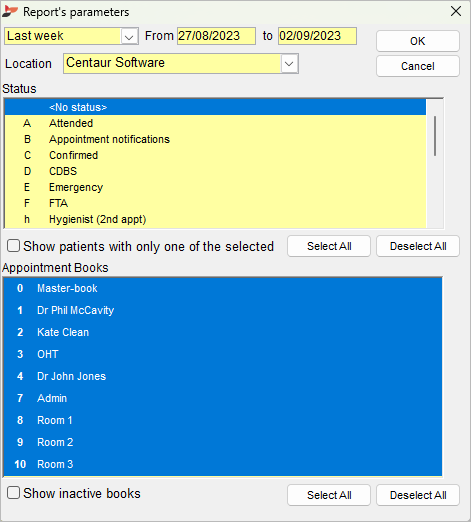This screenshot has width=471, height=522.
Task: Expand the Location dropdown arrow
Action: coord(289,63)
